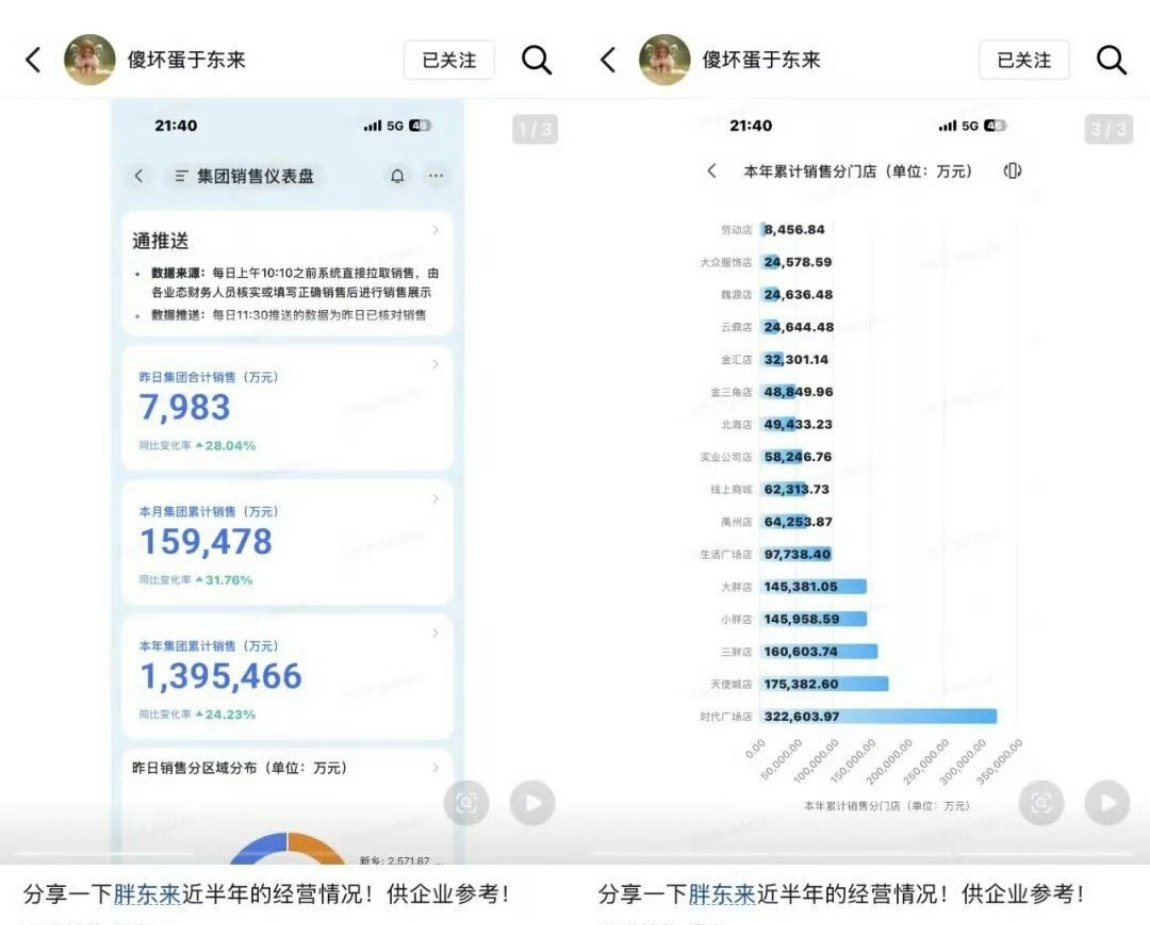This screenshot has height=925, width=1150.
Task: Click the donut chart under 昨日销售分区域分布
Action: tap(288, 848)
